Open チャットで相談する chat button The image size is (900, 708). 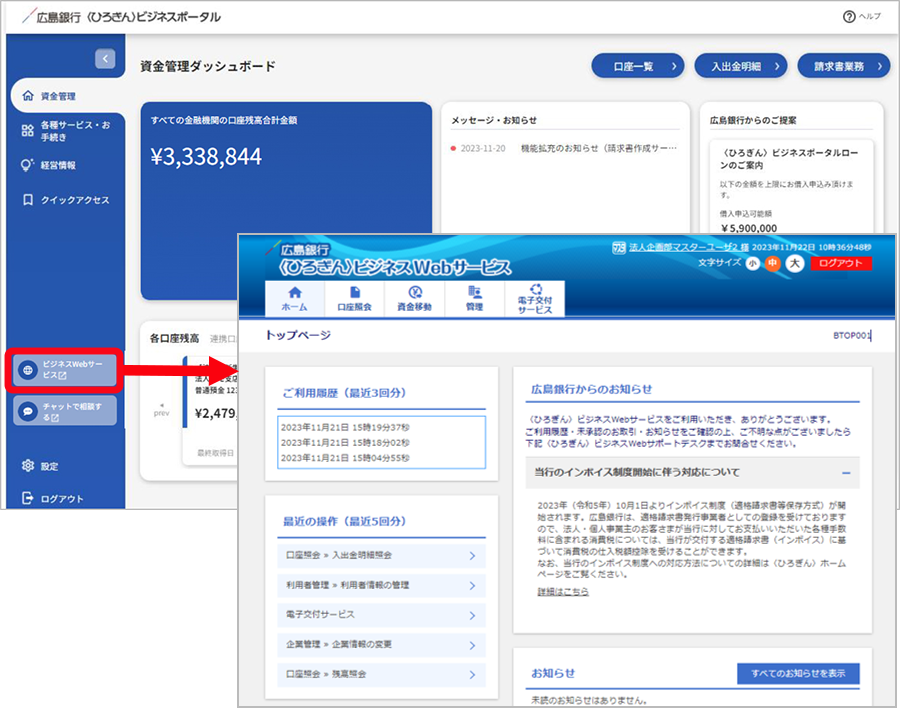click(x=65, y=411)
